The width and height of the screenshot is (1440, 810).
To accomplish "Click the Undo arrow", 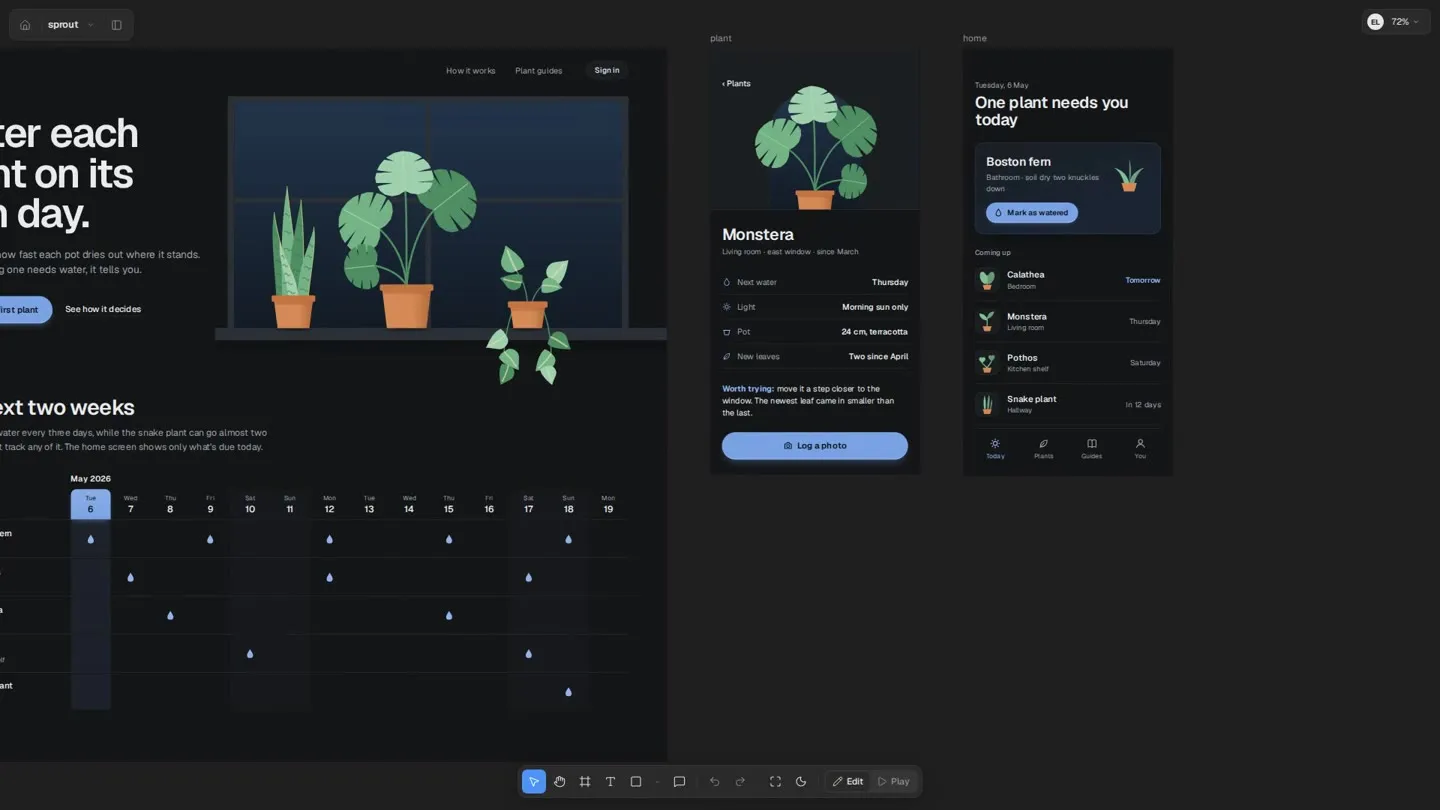I will point(714,782).
